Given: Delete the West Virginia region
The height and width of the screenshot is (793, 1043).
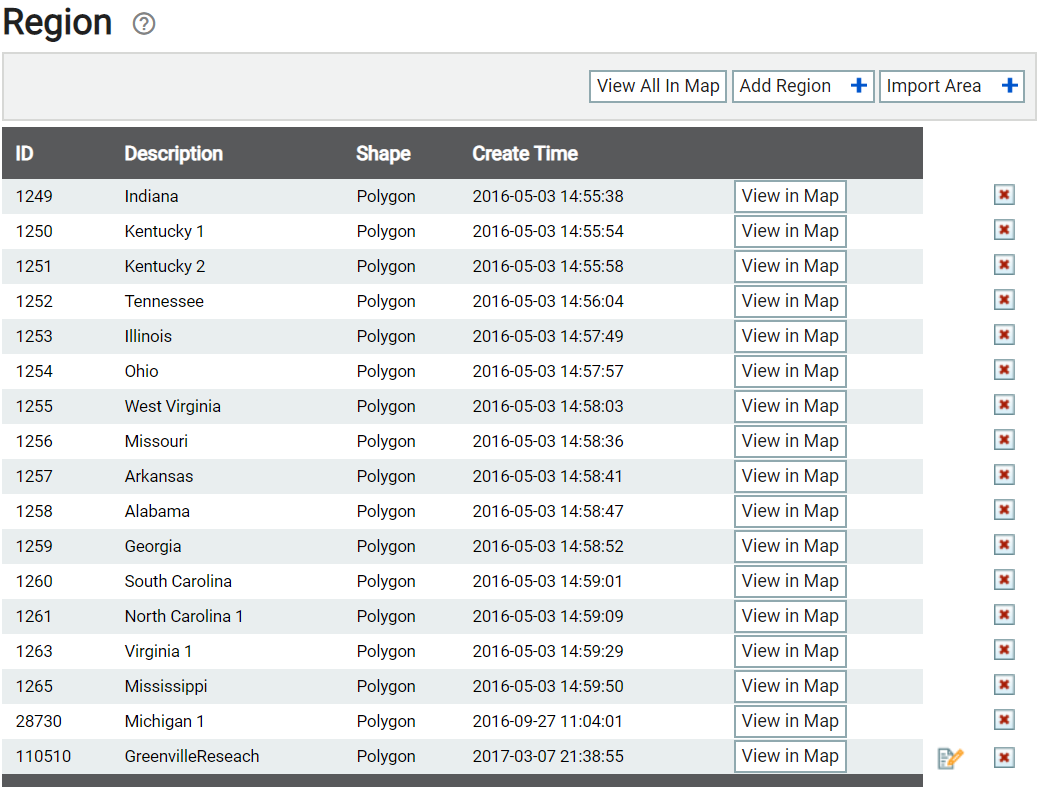Looking at the screenshot, I should pos(1004,405).
